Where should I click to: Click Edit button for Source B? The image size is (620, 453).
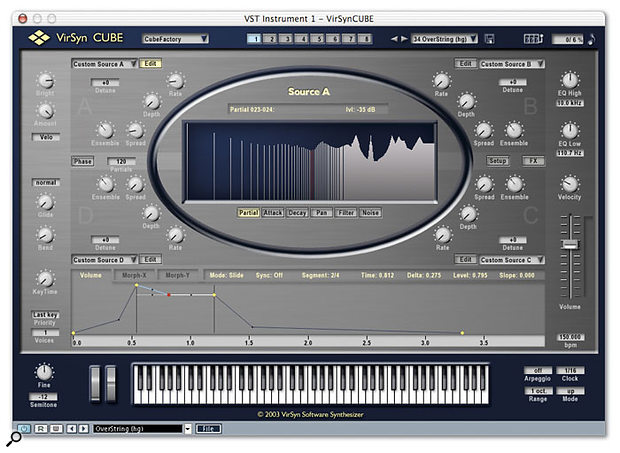465,64
